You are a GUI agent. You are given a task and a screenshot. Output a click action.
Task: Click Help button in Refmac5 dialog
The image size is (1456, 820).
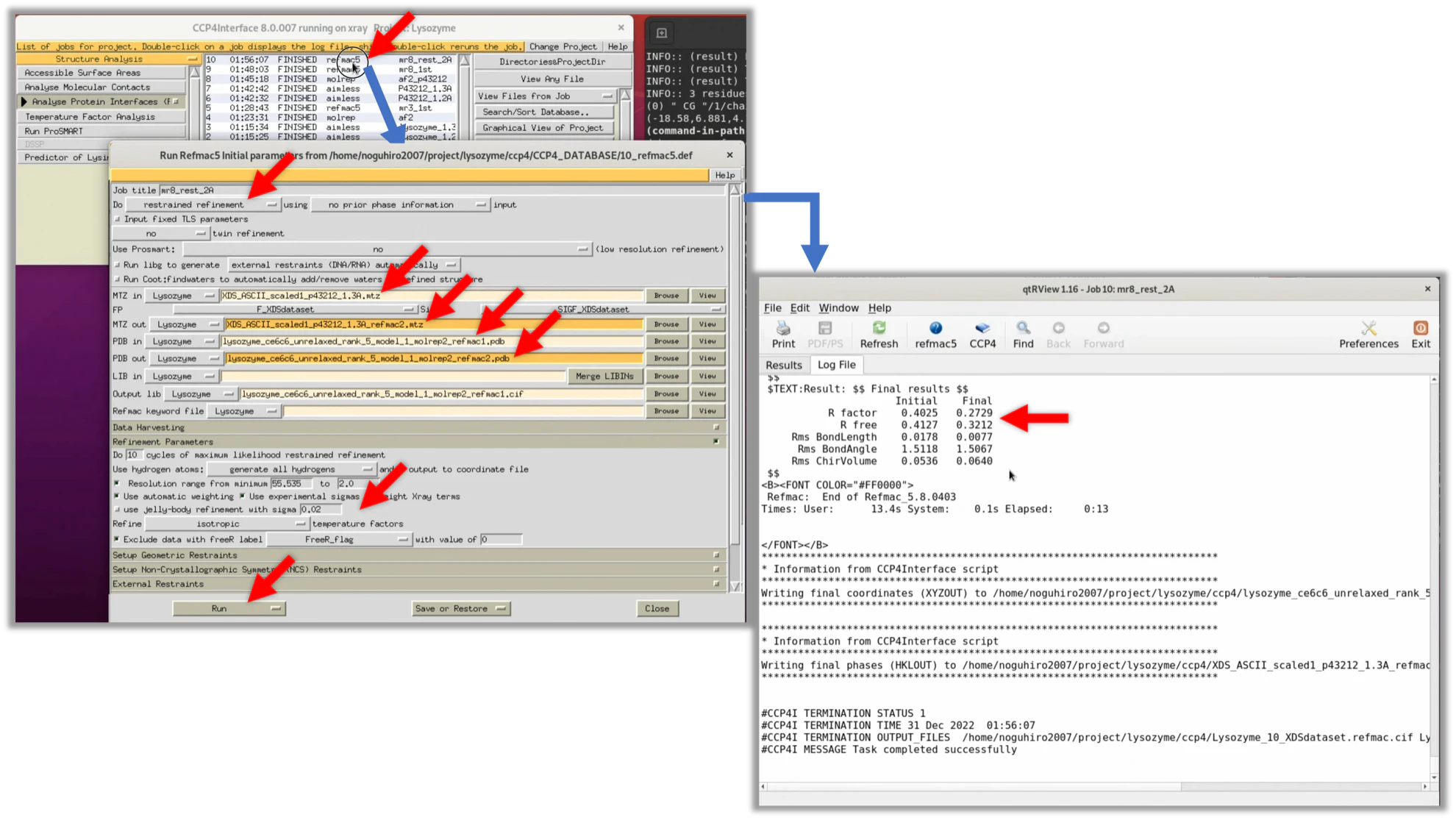coord(724,175)
